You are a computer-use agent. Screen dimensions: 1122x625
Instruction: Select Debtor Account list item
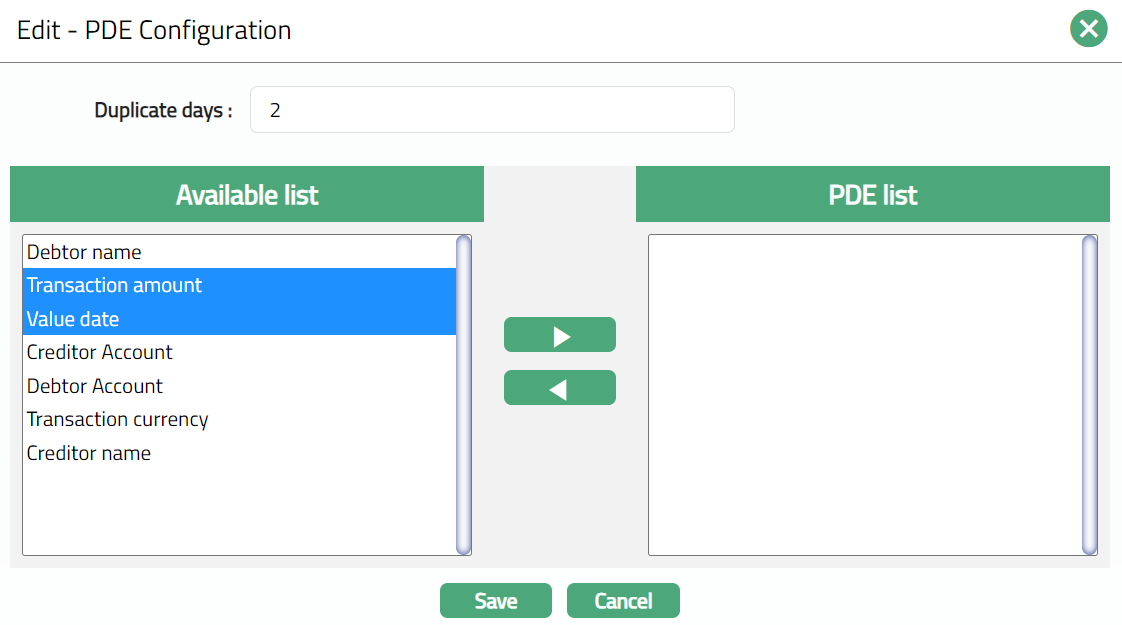click(95, 386)
